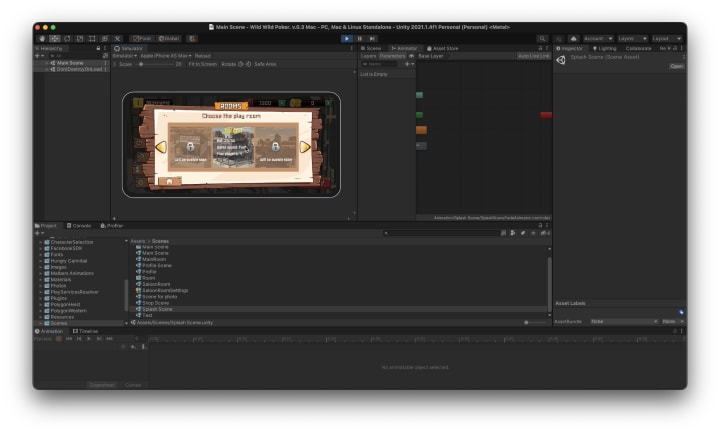The width and height of the screenshot is (720, 433).
Task: Rotate device counter-clockwise icon
Action: (241, 64)
